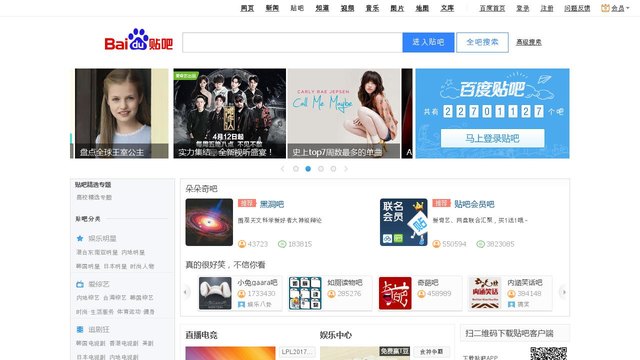Click the post count icon under 贴吧会员吧
Viewport: 640px width, 360px height.
tap(480, 244)
